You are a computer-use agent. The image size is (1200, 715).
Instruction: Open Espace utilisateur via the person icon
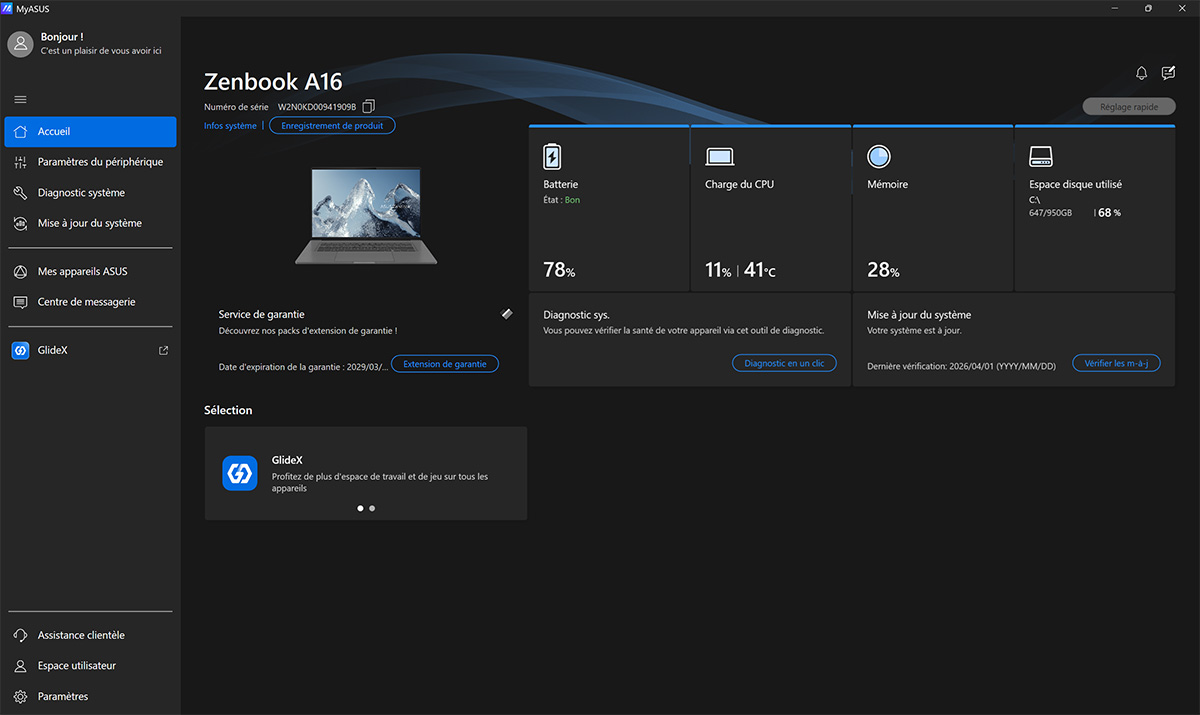20,665
